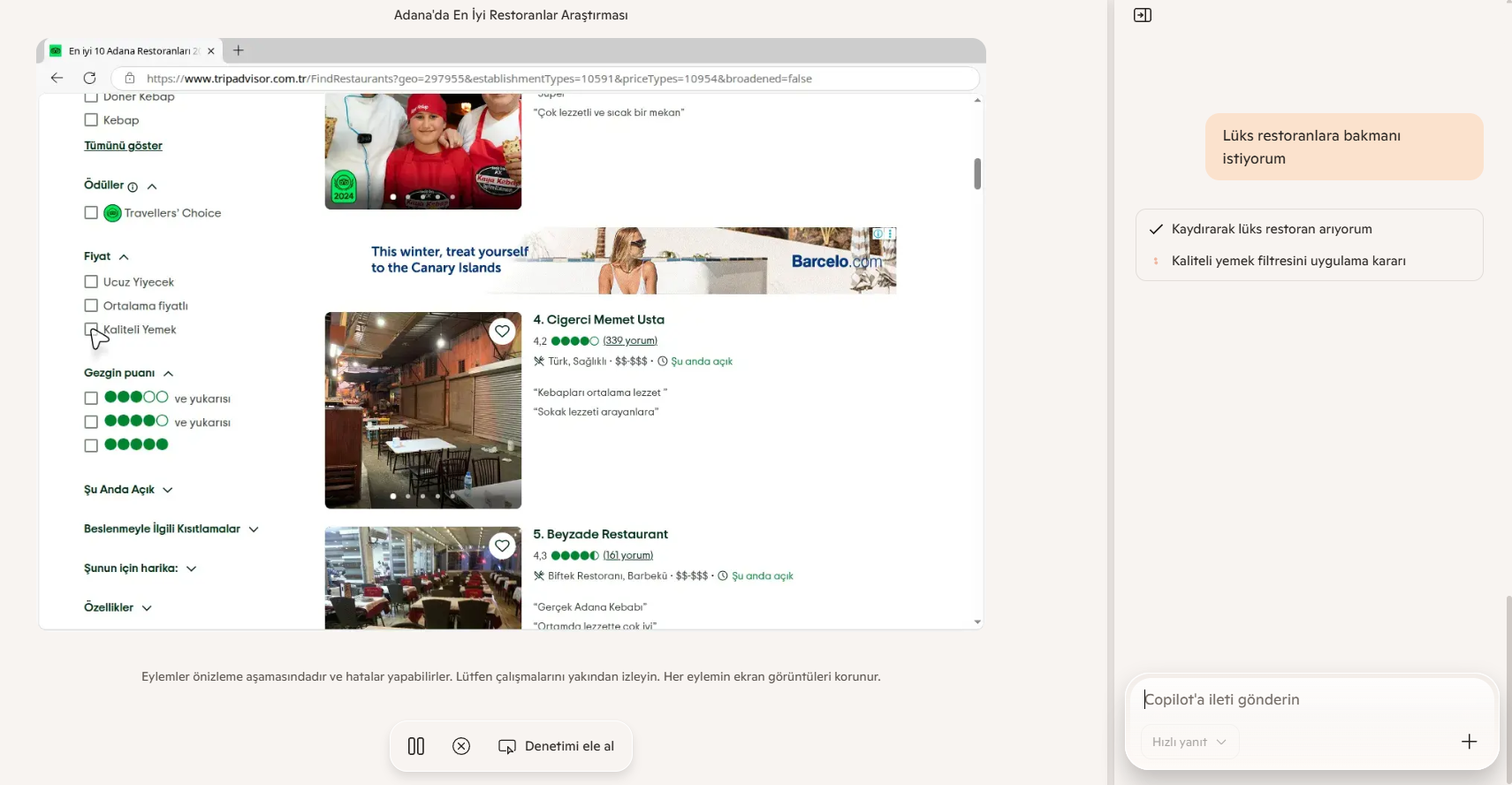Collapse the Fiyat filter section
Viewport: 1512px width, 785px height.
pos(124,257)
